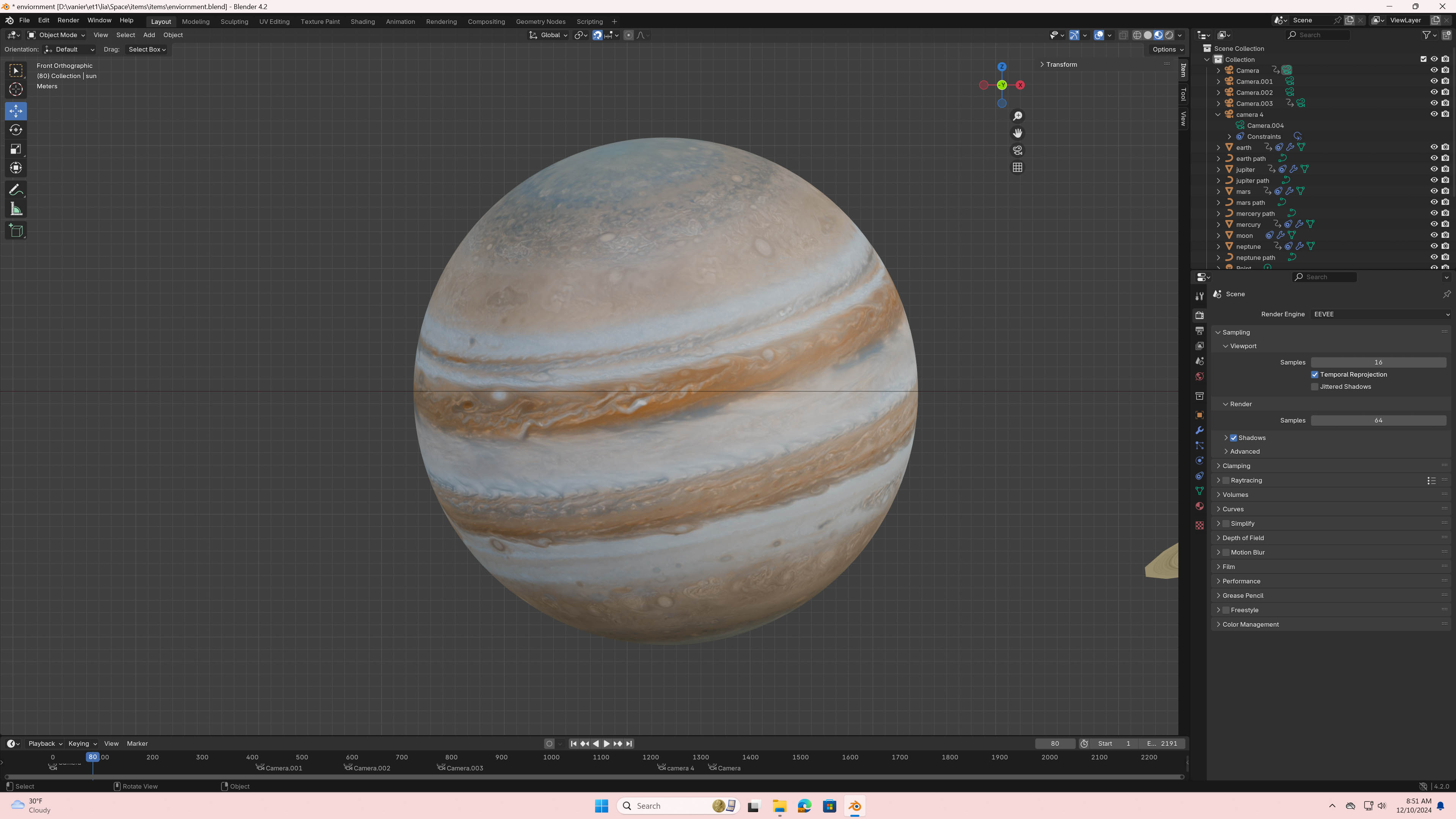Select the Rotate tool in toolbar
1456x819 pixels.
pos(16,130)
